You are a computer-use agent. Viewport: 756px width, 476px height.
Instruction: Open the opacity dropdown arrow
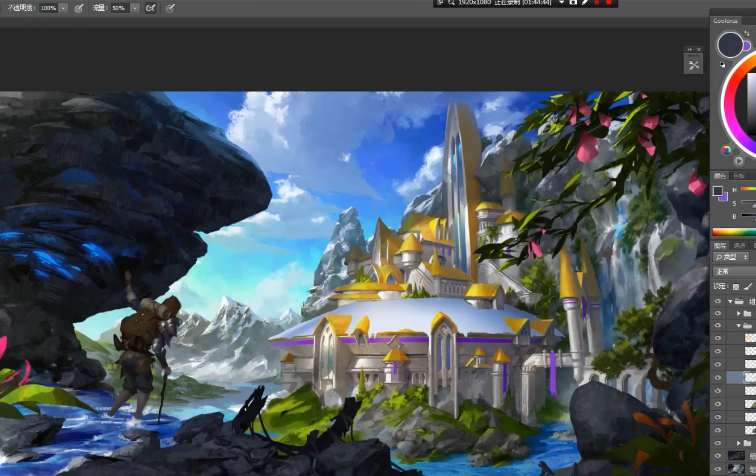(x=64, y=8)
